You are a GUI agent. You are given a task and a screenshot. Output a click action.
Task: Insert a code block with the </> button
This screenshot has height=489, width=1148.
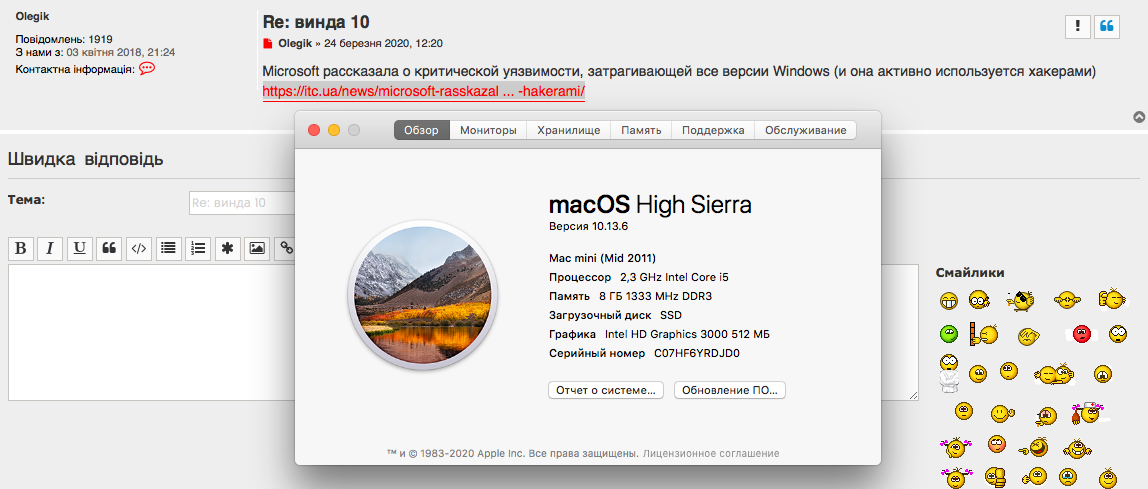[x=138, y=249]
